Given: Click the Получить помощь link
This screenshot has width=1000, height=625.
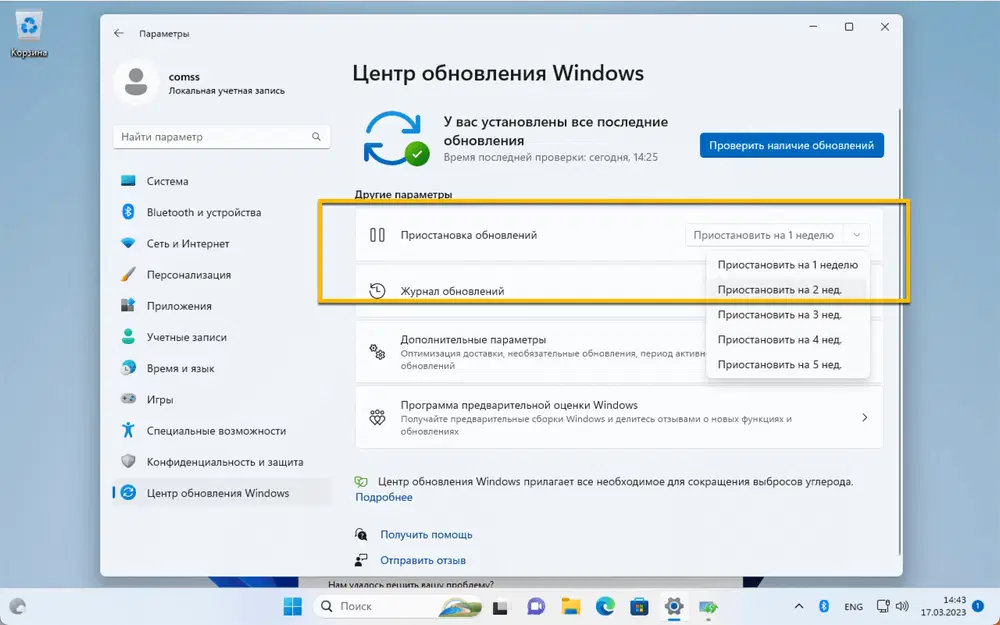Looking at the screenshot, I should coord(426,534).
